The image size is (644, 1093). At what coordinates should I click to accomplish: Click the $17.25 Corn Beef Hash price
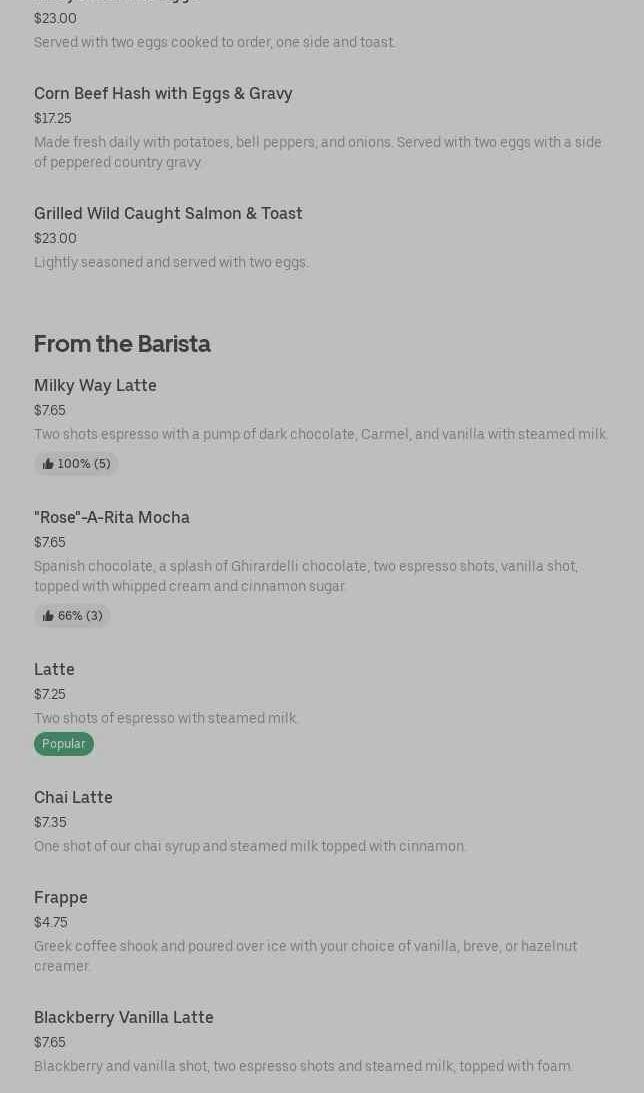coord(53,118)
